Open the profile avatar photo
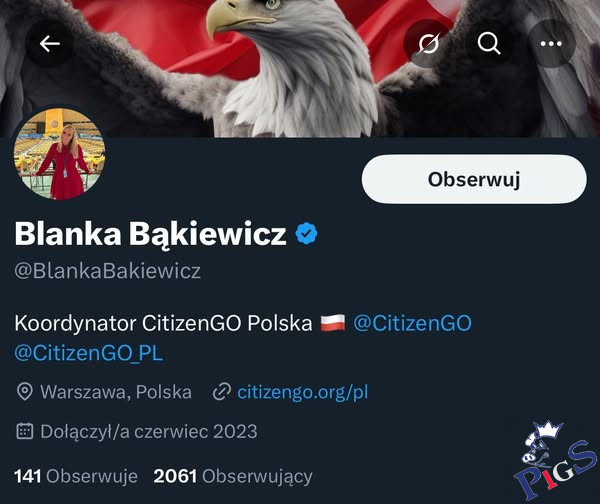The height and width of the screenshot is (504, 600). 59,154
